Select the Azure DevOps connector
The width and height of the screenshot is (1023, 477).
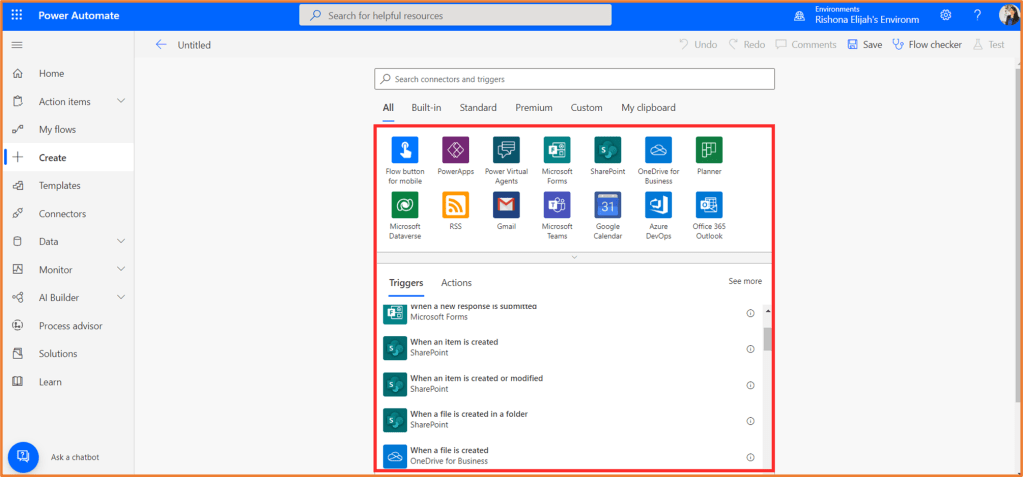coord(658,205)
